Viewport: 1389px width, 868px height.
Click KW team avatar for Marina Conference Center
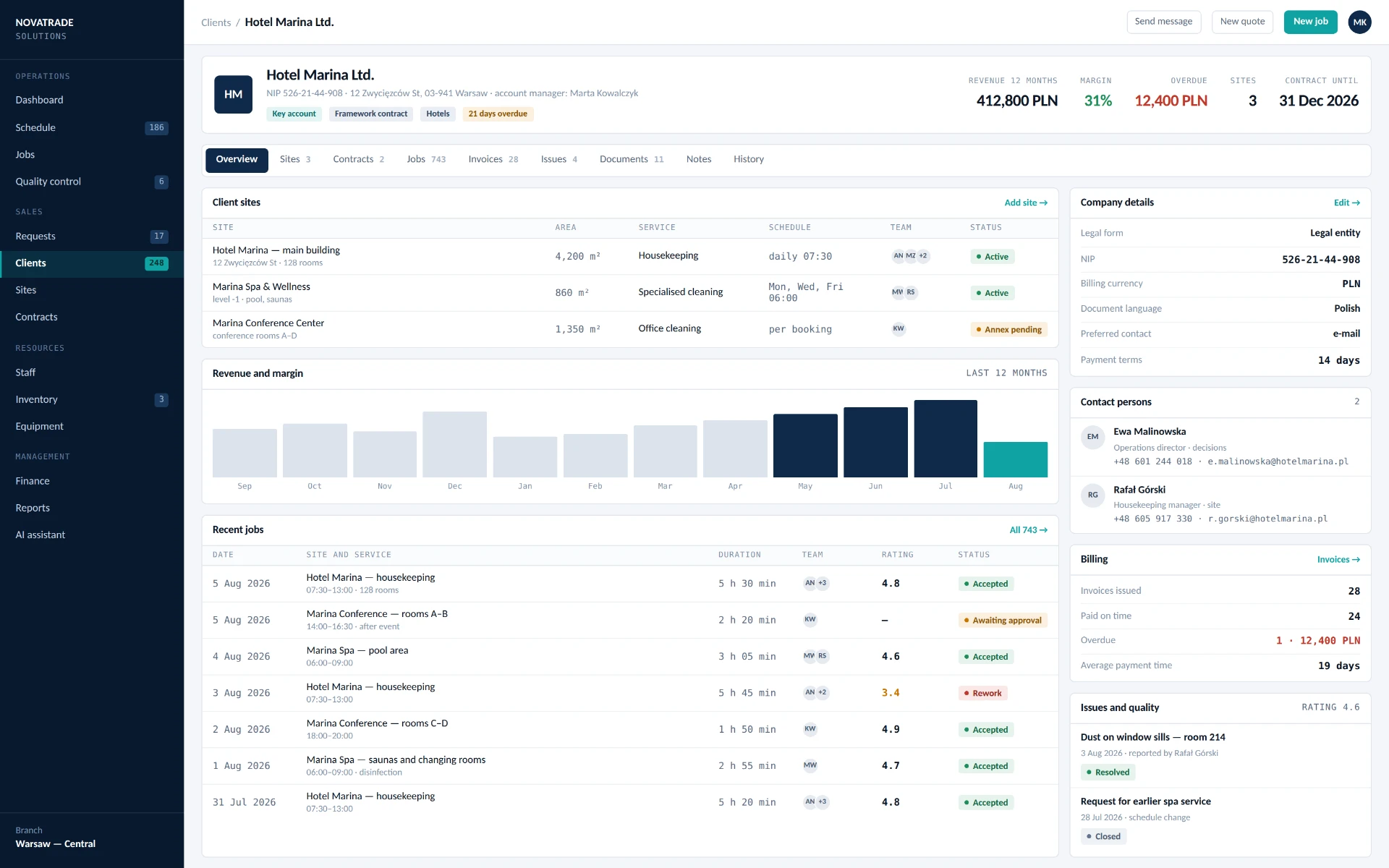click(899, 328)
